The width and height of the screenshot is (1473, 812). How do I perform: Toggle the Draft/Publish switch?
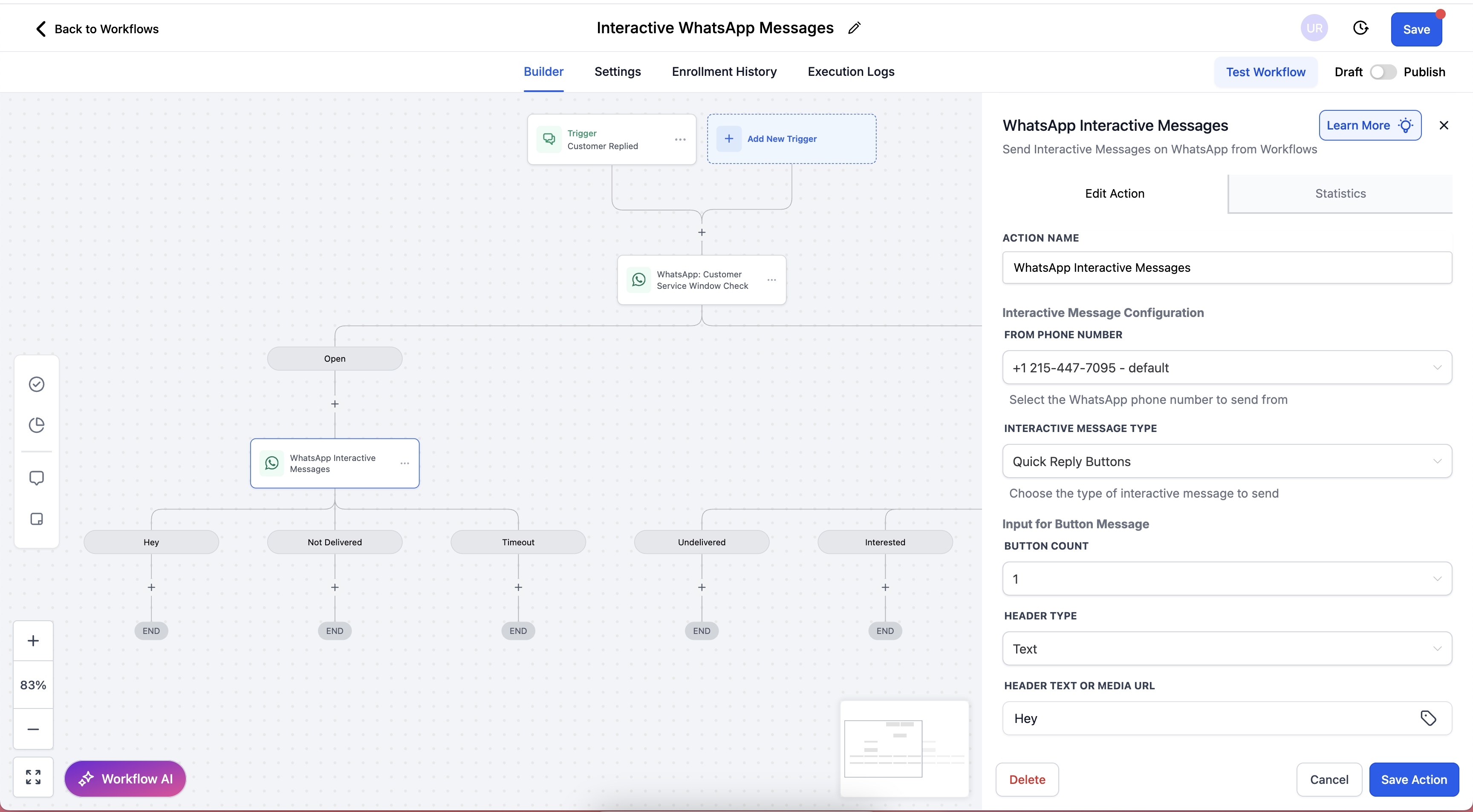coord(1383,72)
